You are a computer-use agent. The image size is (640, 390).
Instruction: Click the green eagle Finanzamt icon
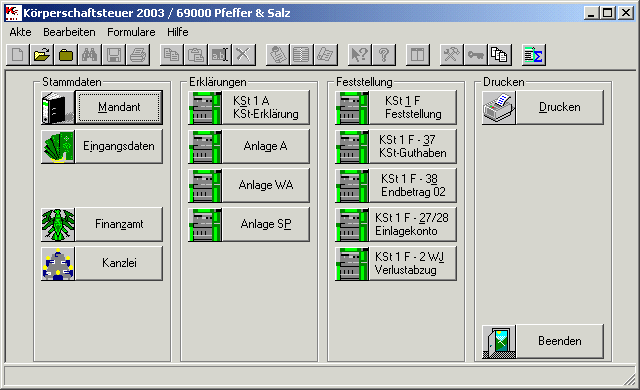pyautogui.click(x=58, y=224)
